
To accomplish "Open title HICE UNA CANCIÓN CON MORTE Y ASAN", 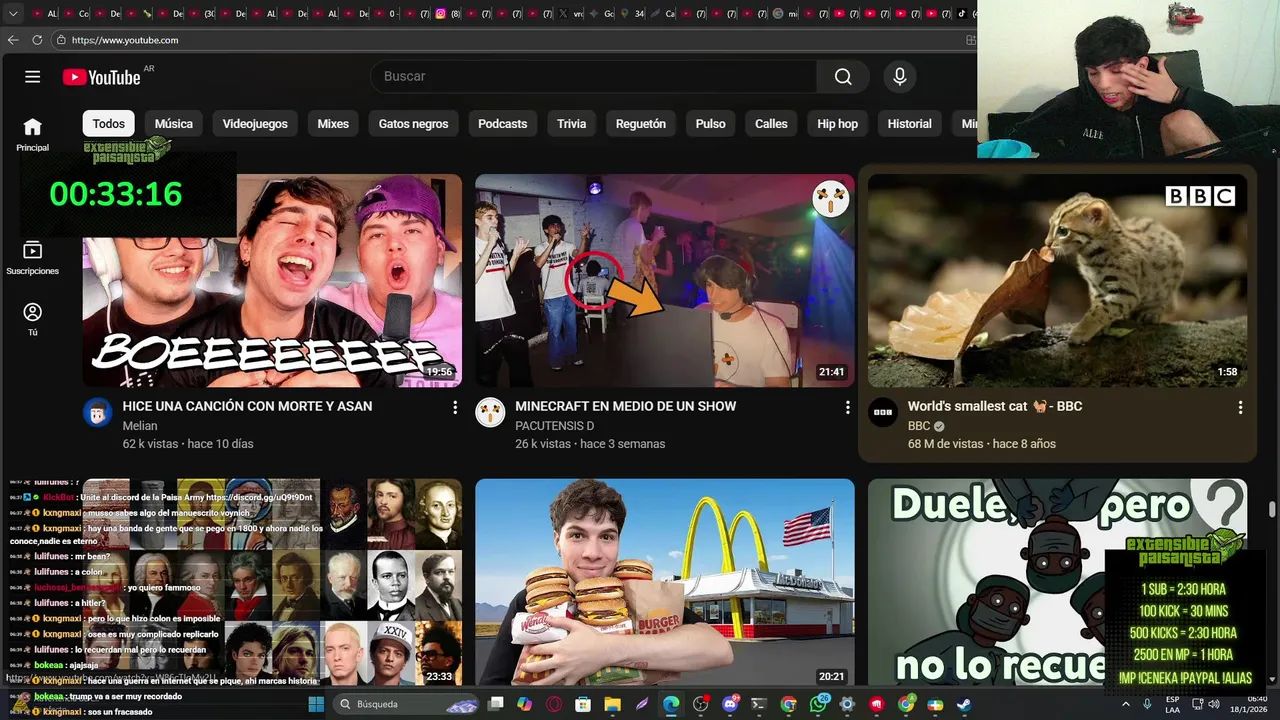I will (247, 406).
